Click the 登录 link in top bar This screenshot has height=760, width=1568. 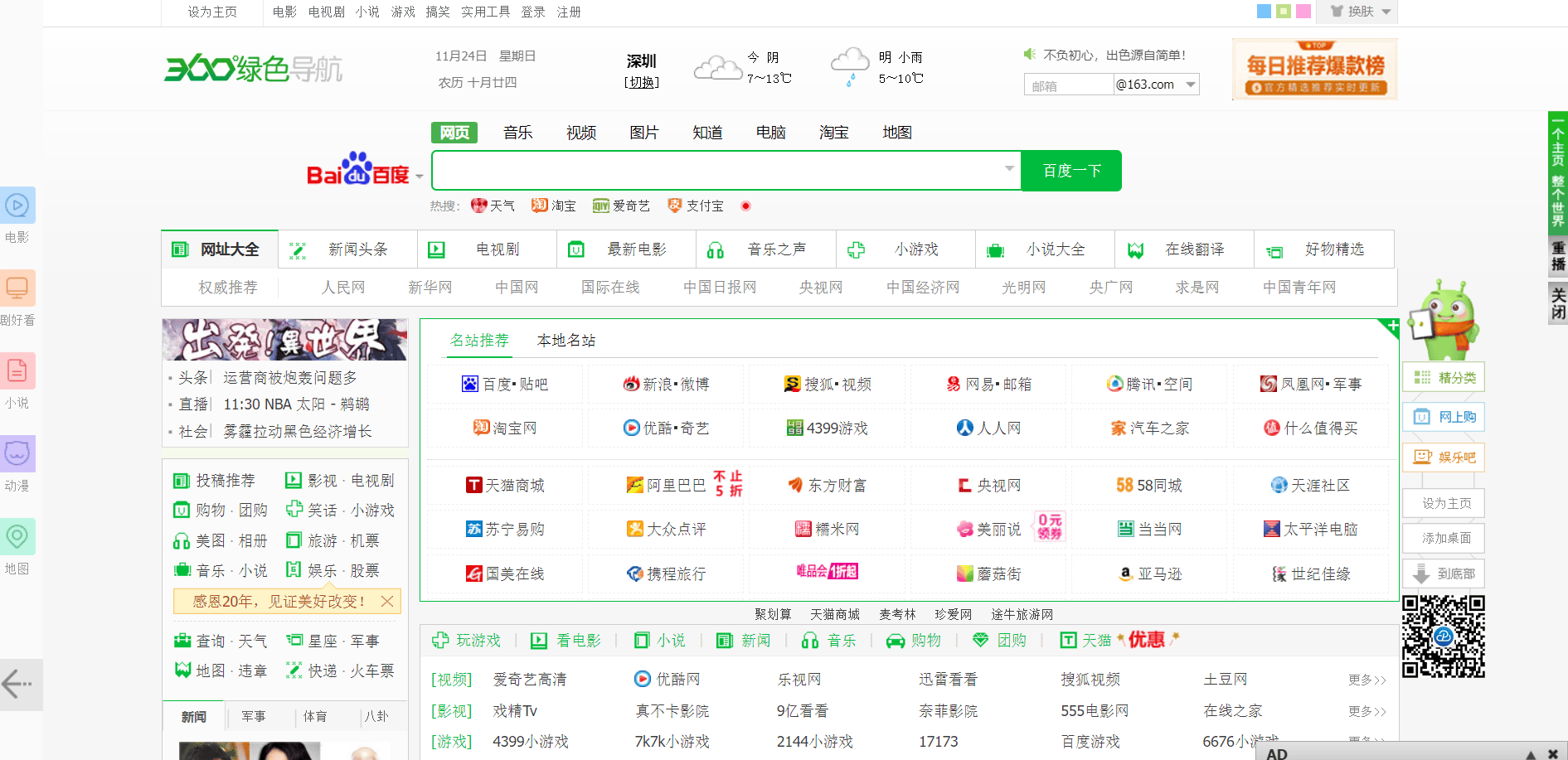pos(533,12)
